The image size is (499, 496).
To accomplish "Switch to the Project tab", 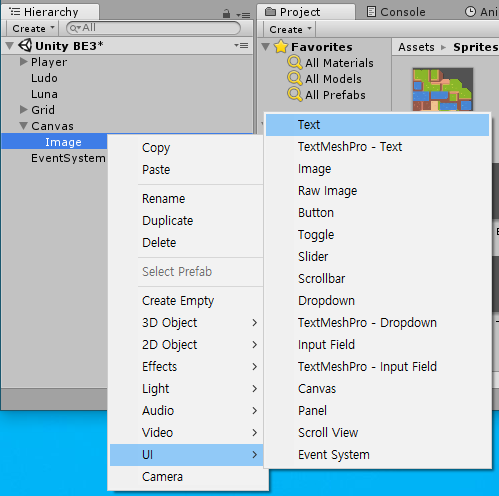I will coord(306,12).
